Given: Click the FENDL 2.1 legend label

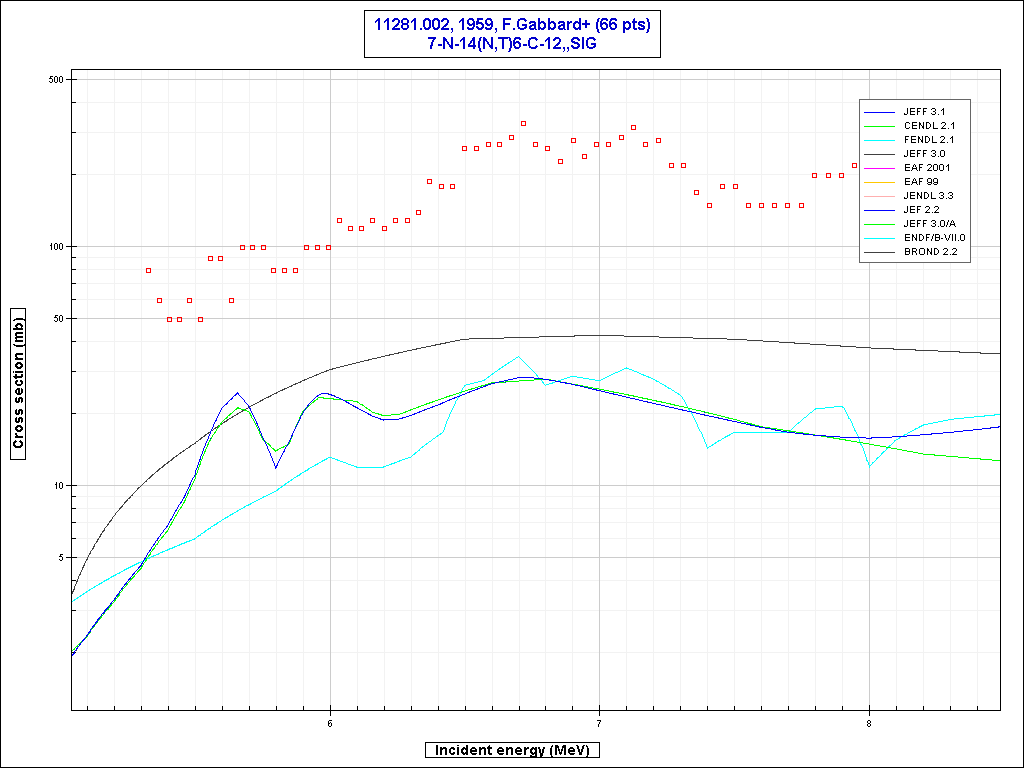Looking at the screenshot, I should [x=929, y=140].
